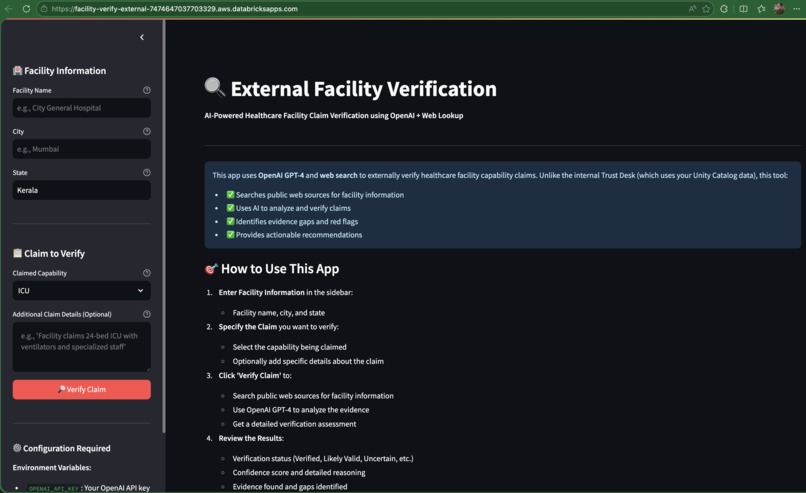The width and height of the screenshot is (806, 493).
Task: Click the How to Use This App heading
Action: [280, 269]
